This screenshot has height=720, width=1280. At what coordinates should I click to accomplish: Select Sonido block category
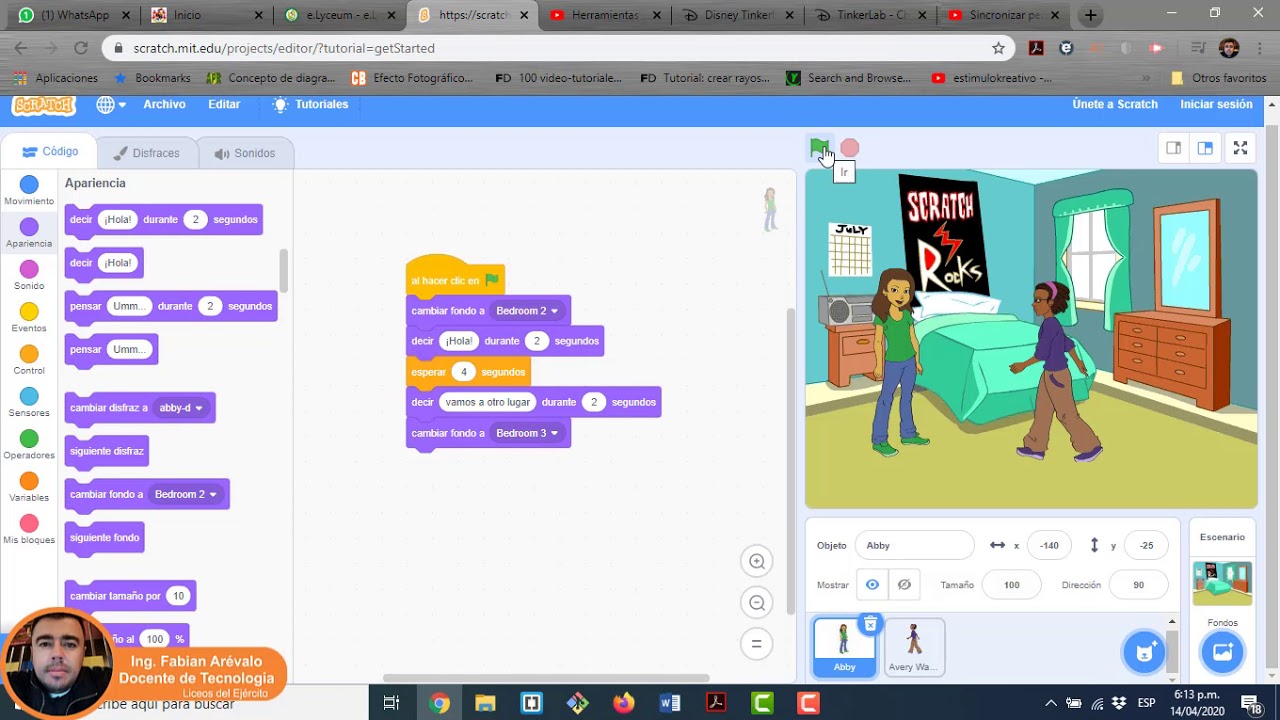(x=29, y=275)
